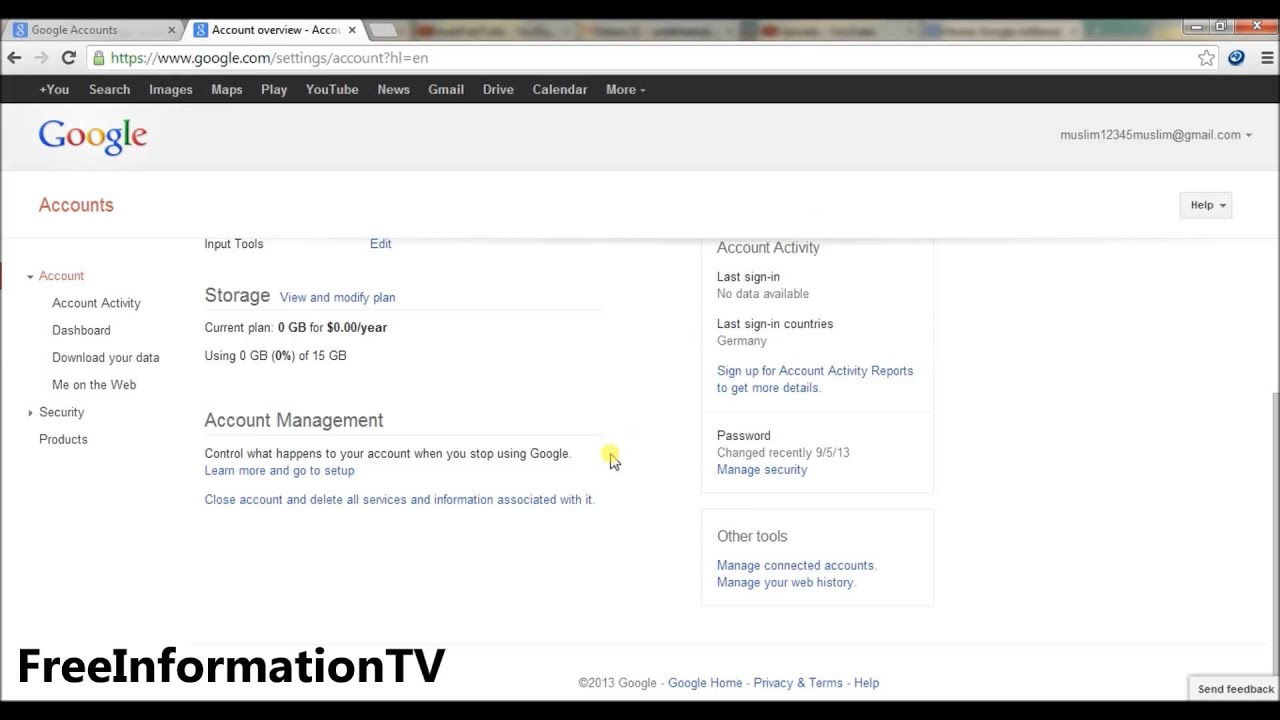Click the browser back arrow
Image resolution: width=1280 pixels, height=720 pixels.
click(14, 58)
